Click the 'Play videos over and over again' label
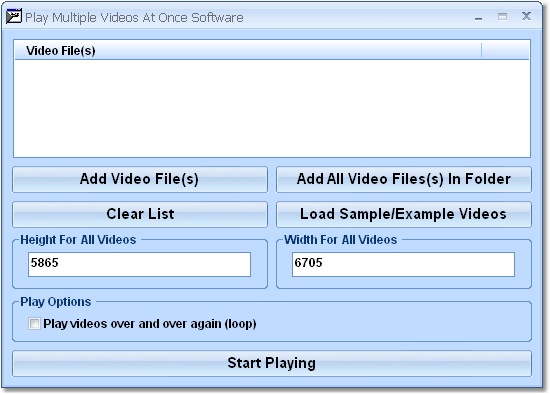Image resolution: width=550 pixels, height=395 pixels. pyautogui.click(x=150, y=323)
